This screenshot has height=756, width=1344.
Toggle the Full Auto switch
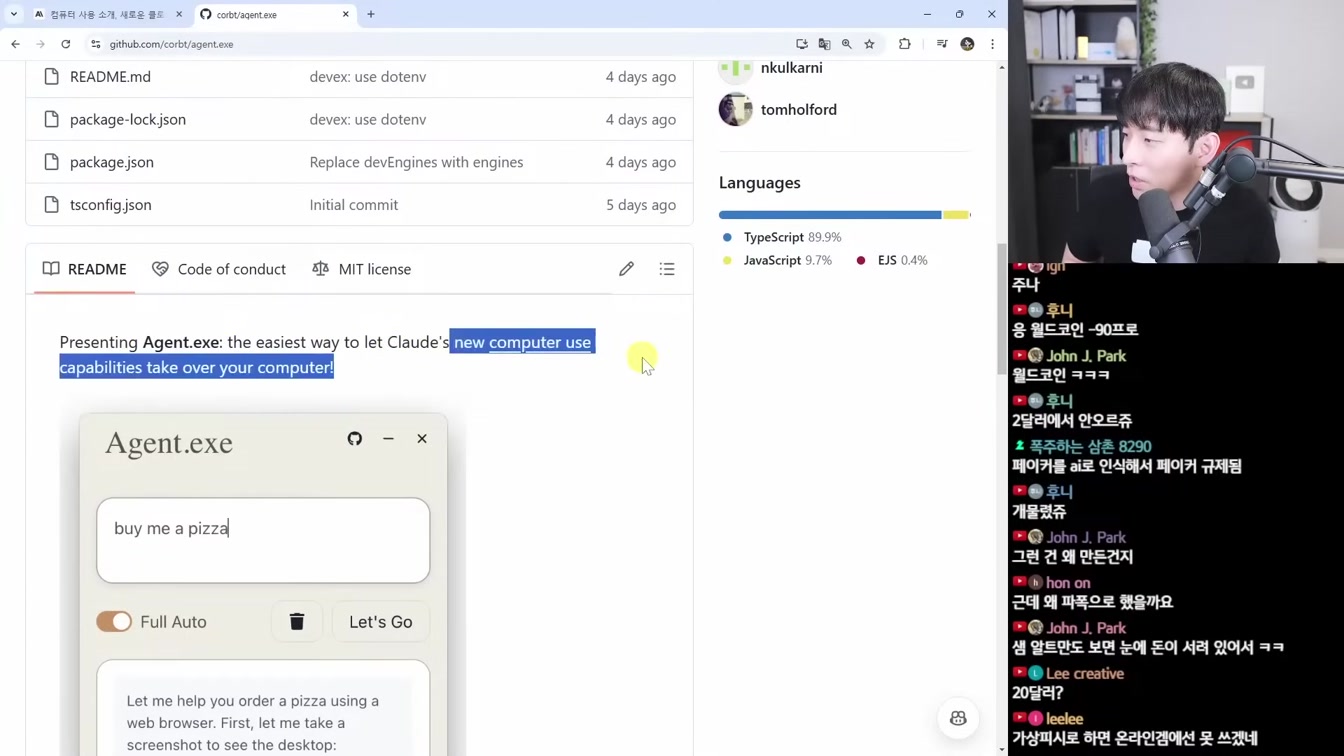coord(114,622)
